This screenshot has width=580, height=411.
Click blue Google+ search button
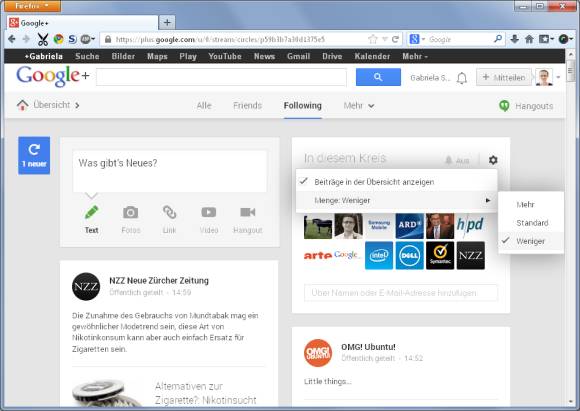[x=378, y=77]
